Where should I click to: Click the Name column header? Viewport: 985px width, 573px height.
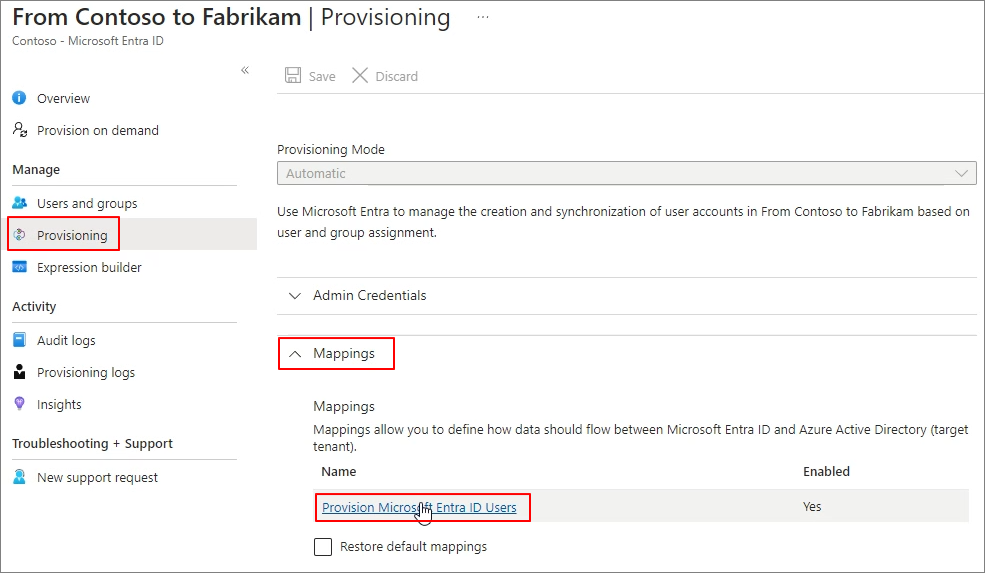(339, 472)
